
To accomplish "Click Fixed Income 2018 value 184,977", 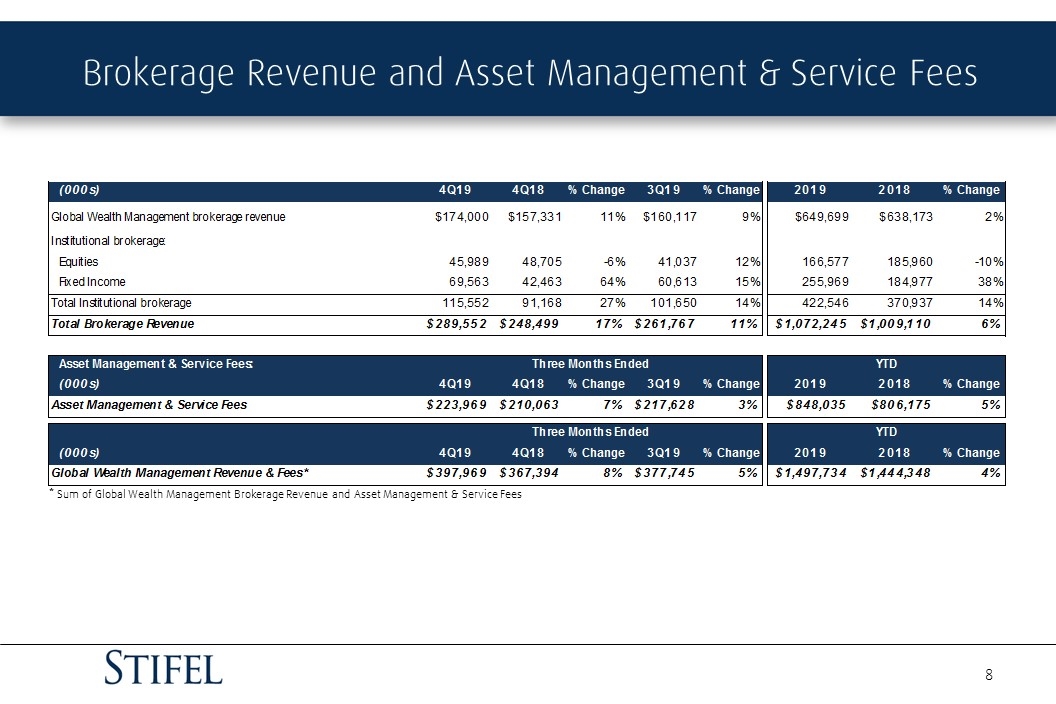I will tap(909, 282).
